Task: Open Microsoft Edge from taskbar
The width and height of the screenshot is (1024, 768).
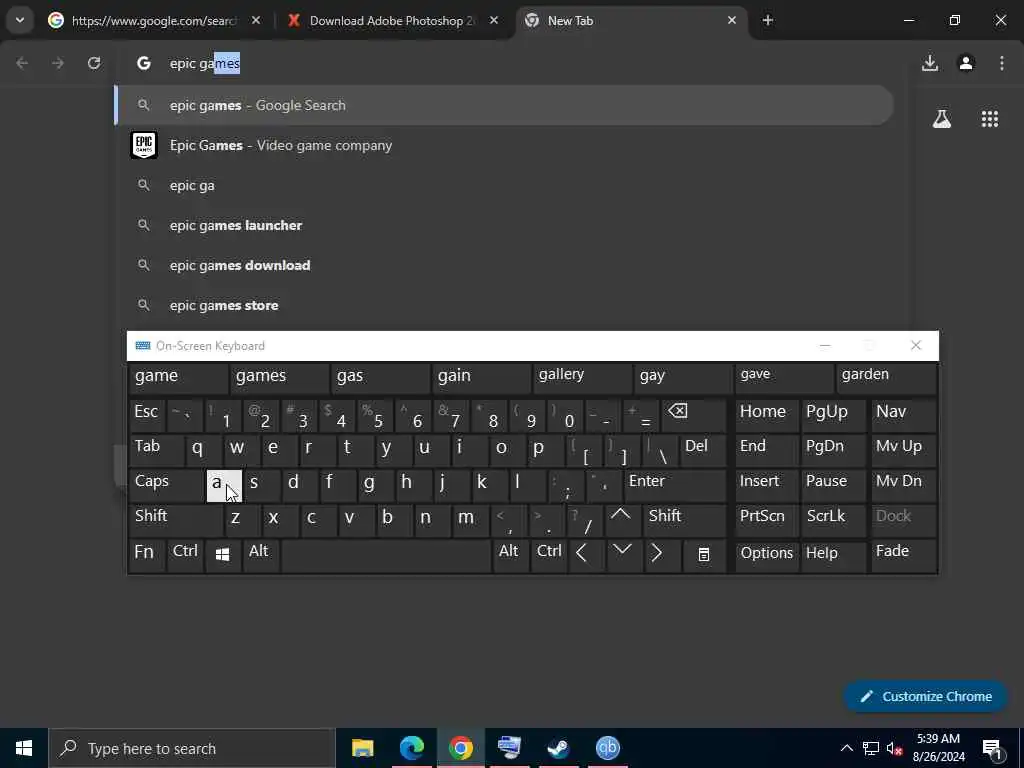Action: [411, 748]
